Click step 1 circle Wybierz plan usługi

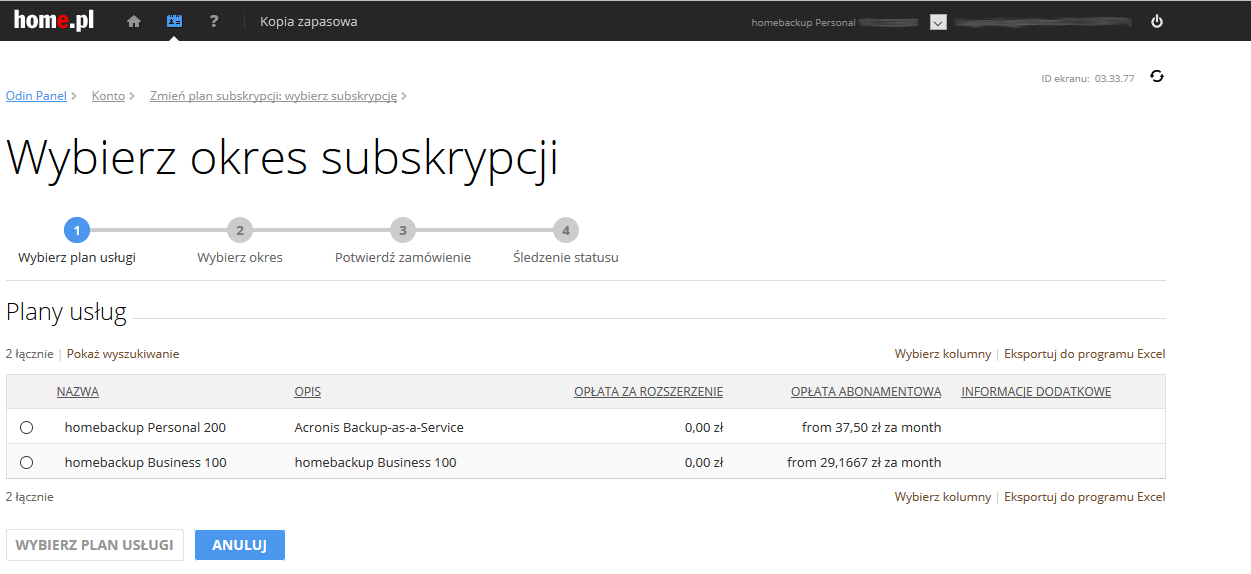click(77, 231)
